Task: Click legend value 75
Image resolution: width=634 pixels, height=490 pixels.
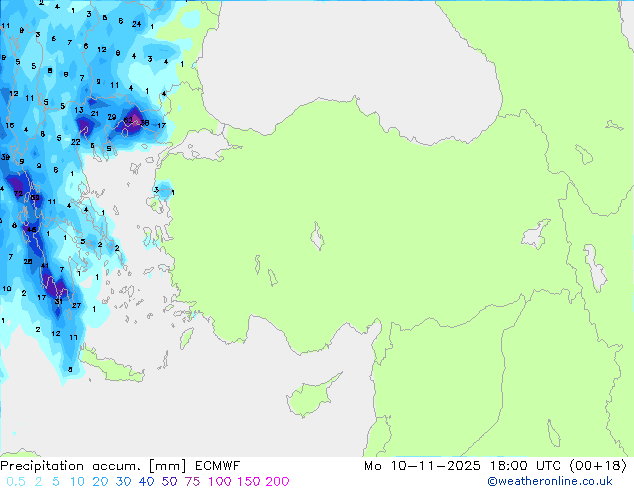Action: click(192, 482)
